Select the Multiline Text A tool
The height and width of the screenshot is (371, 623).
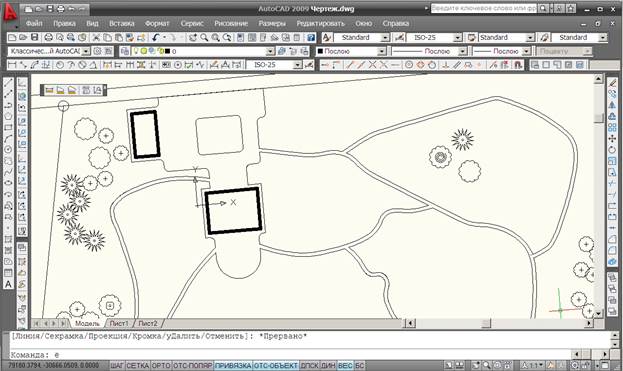point(8,284)
